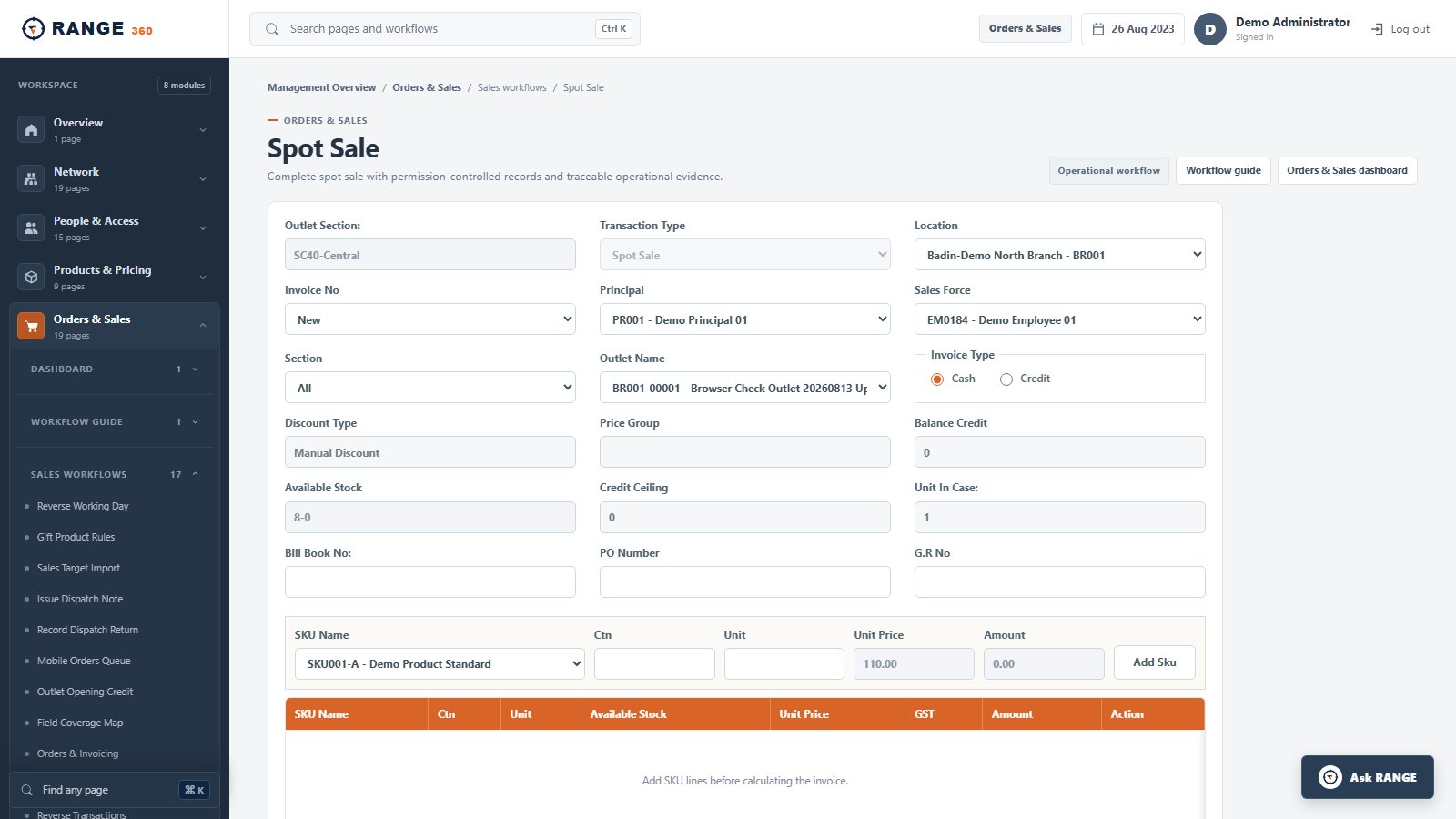Click the G.R No input field
The width and height of the screenshot is (1456, 819).
(1060, 582)
